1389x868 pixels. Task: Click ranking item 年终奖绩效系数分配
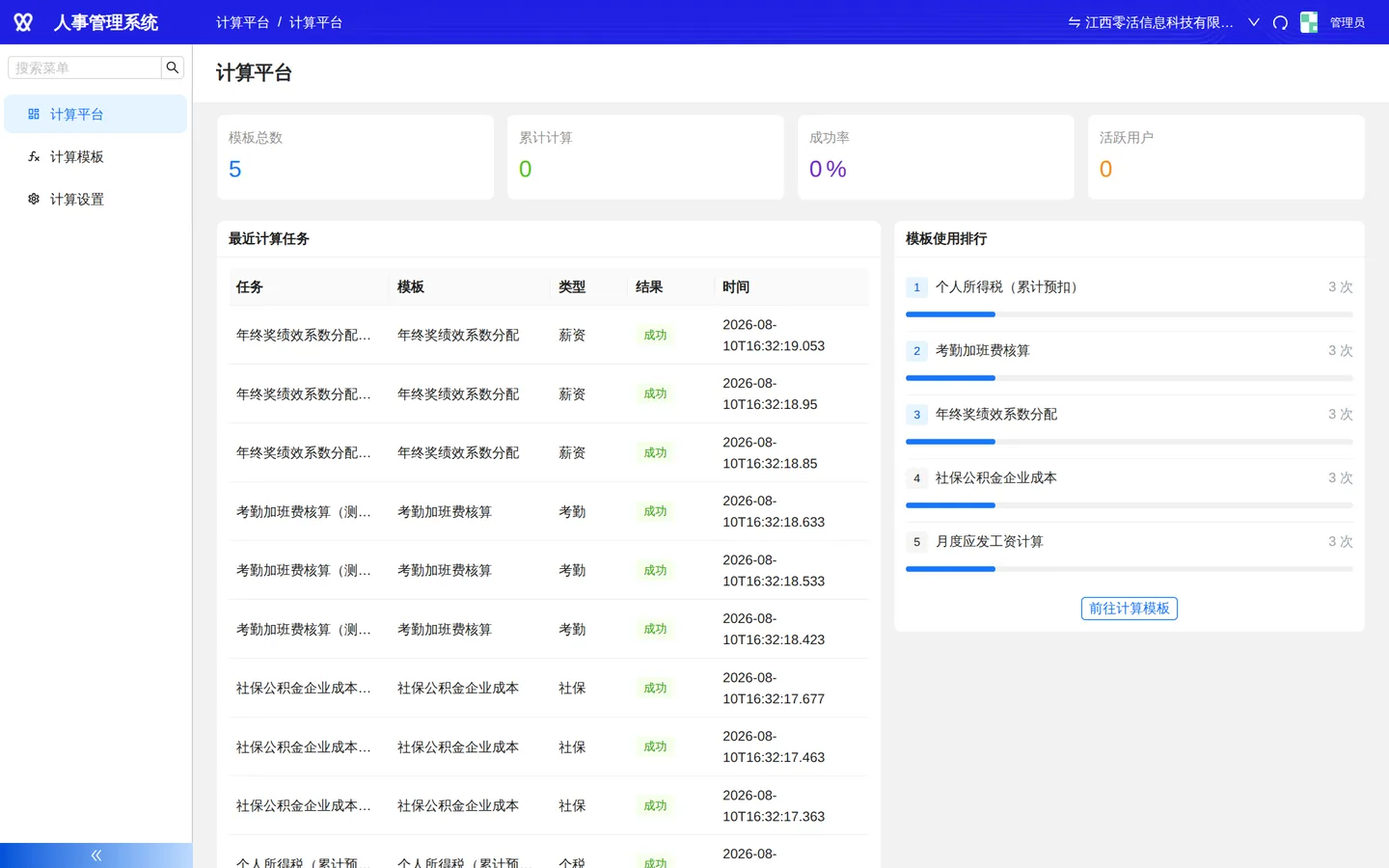(x=996, y=414)
